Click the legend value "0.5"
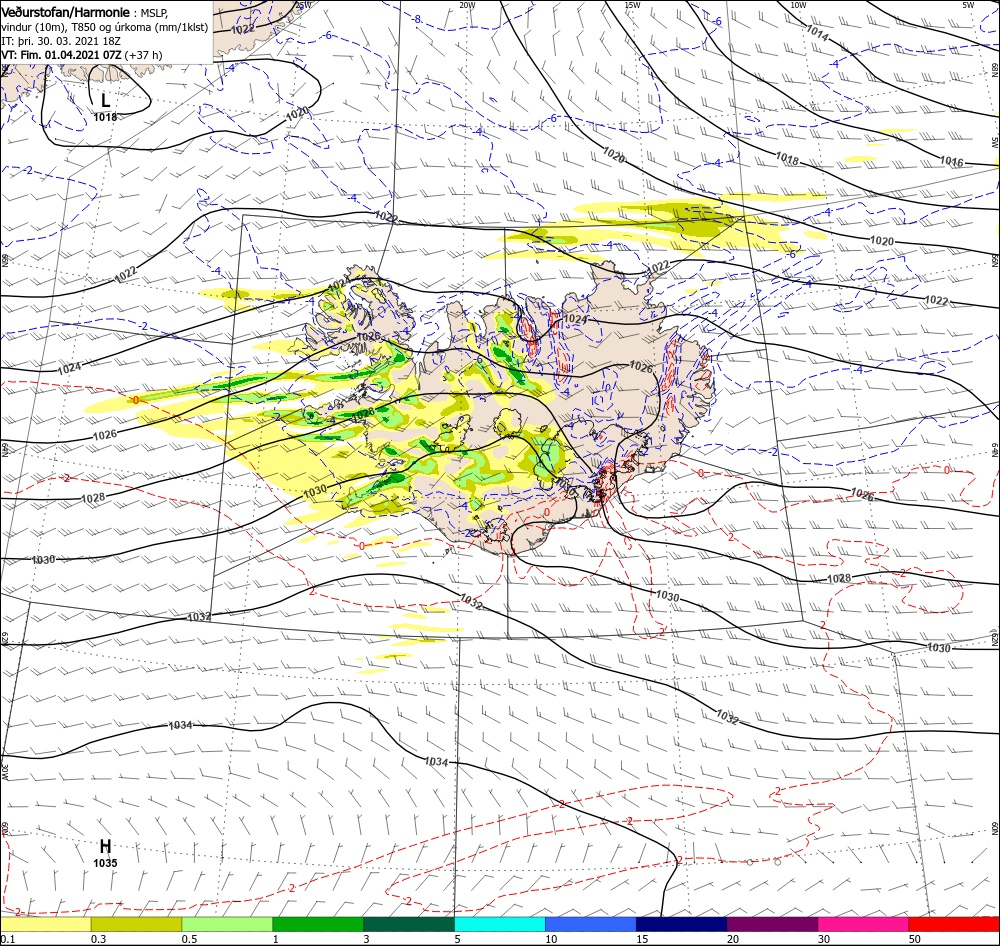This screenshot has height=946, width=1000. (189, 939)
